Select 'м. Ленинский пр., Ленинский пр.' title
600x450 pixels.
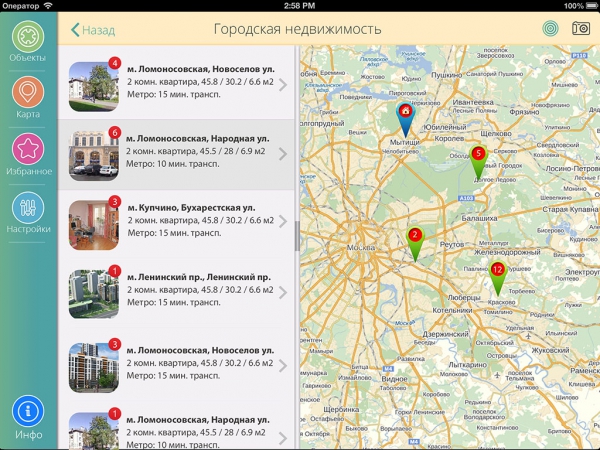199,277
